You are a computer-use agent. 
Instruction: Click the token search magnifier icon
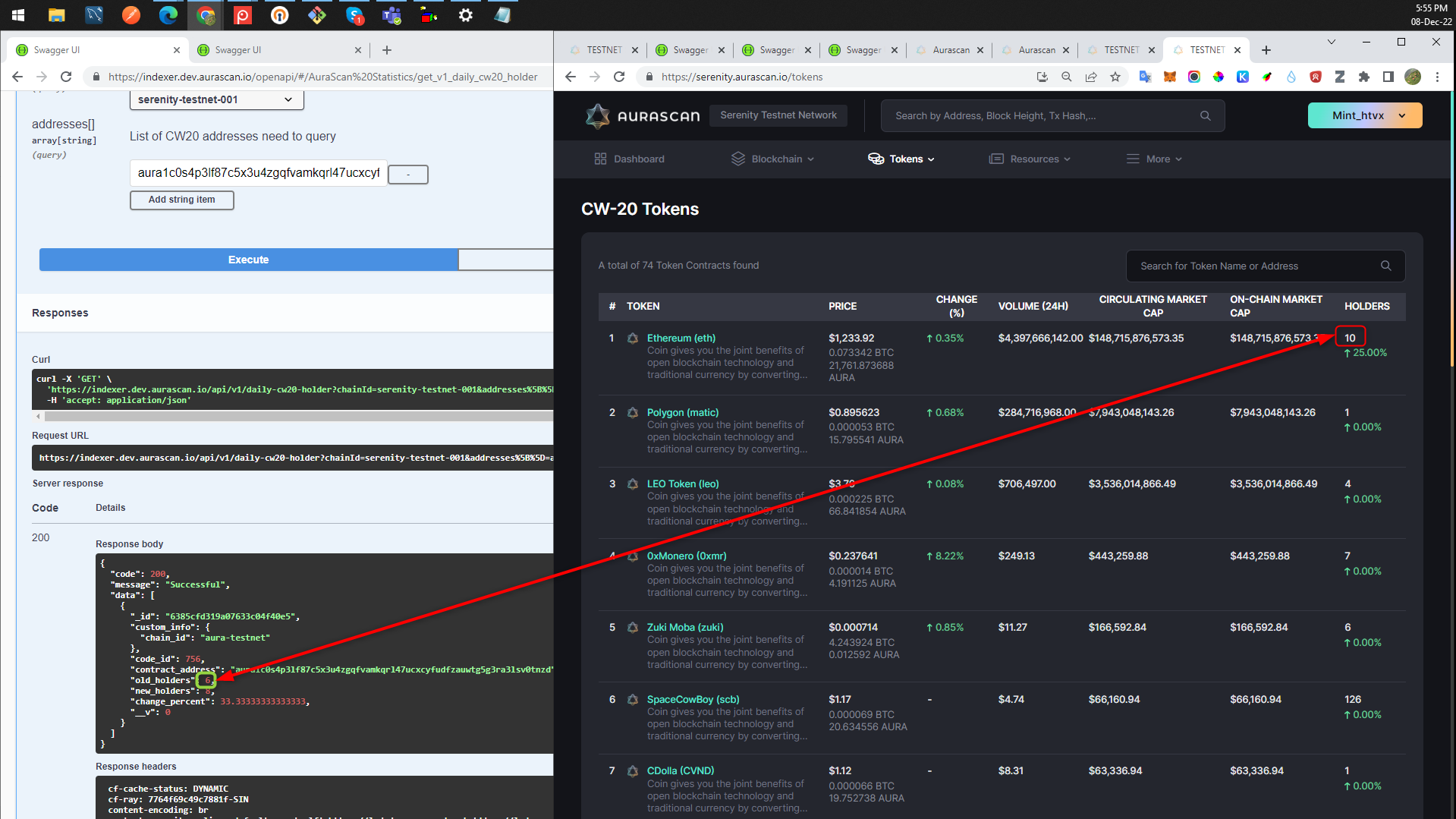(1385, 266)
